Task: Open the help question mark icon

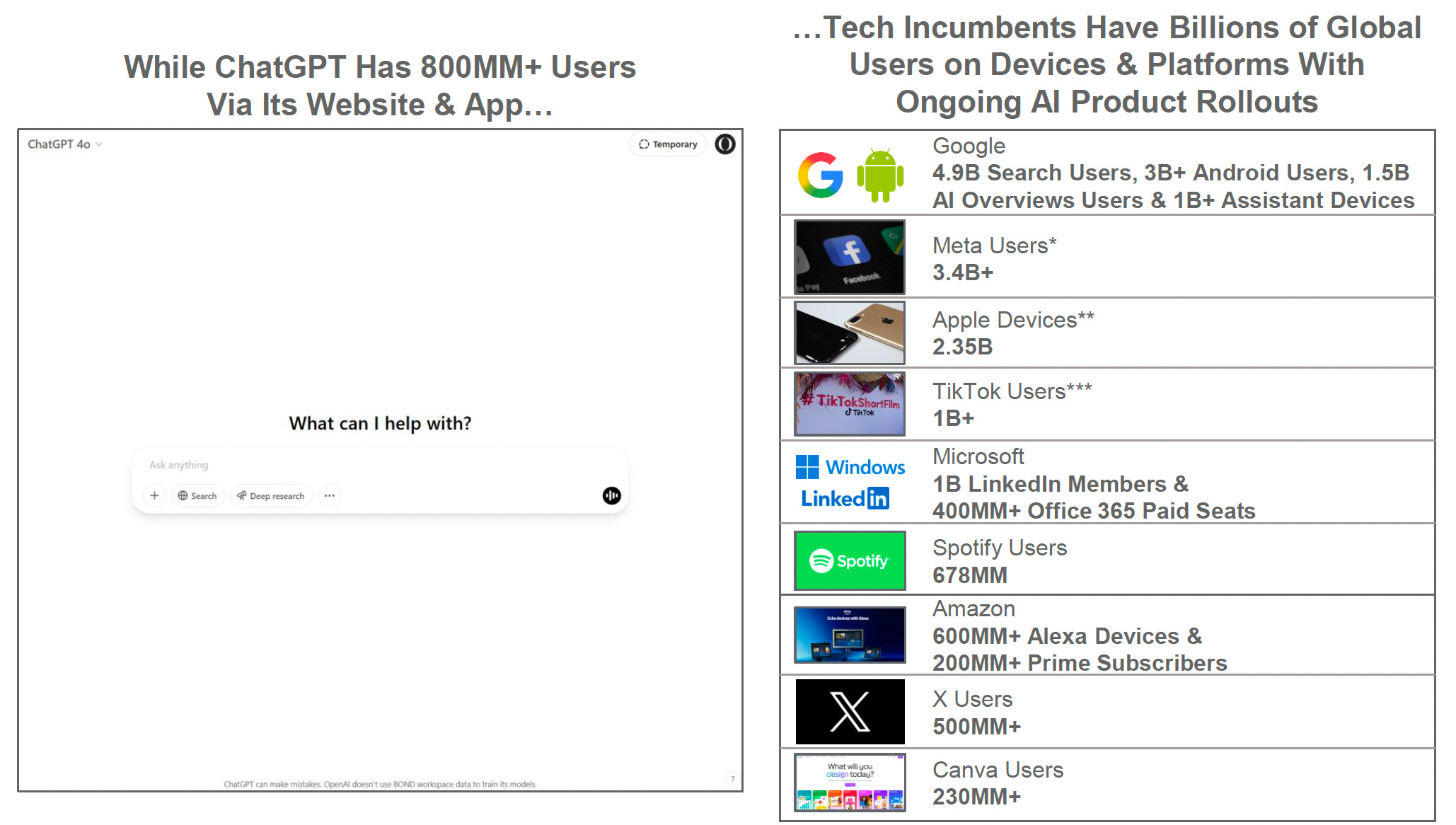Action: coord(732,779)
